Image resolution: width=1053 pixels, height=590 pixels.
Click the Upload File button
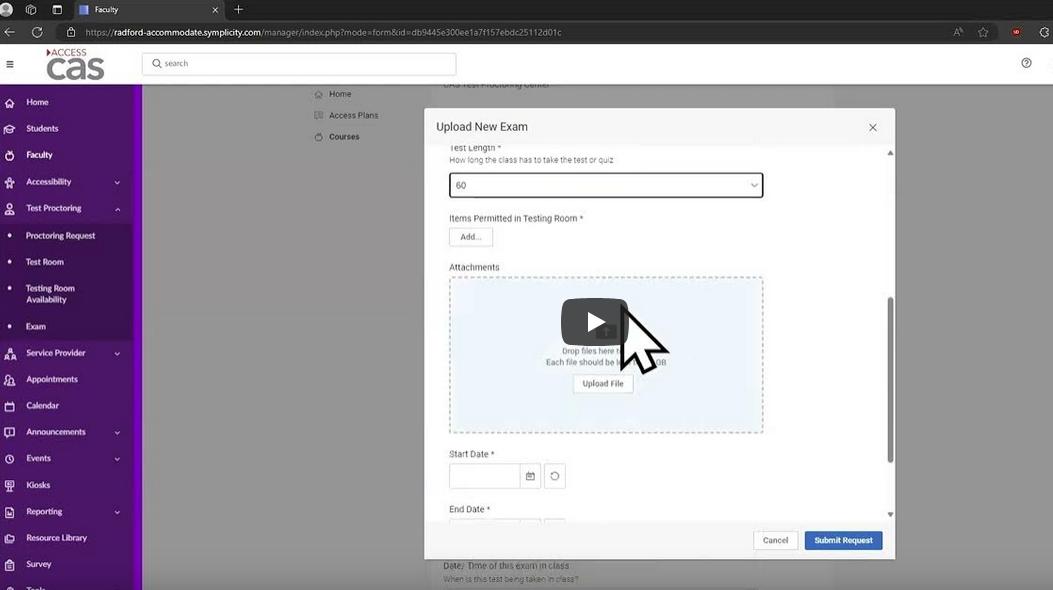click(x=602, y=384)
